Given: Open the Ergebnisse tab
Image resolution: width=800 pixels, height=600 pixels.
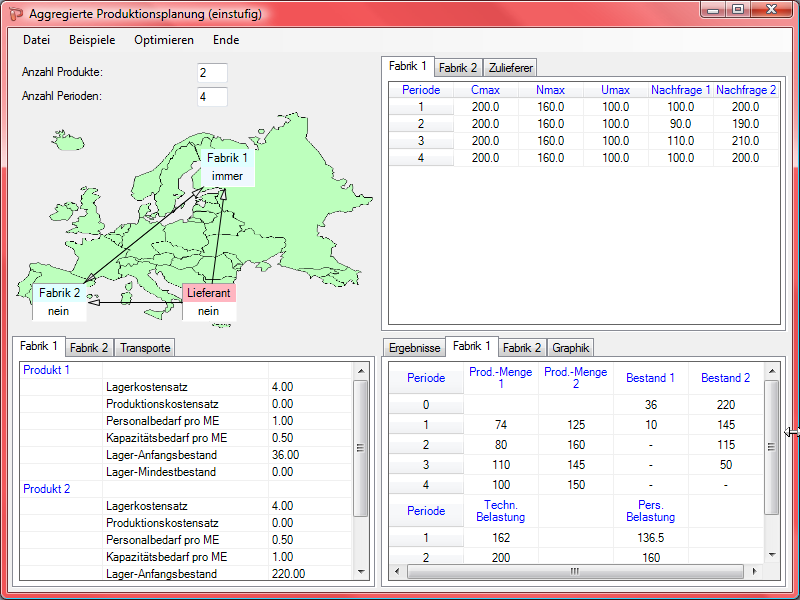Looking at the screenshot, I should (414, 348).
